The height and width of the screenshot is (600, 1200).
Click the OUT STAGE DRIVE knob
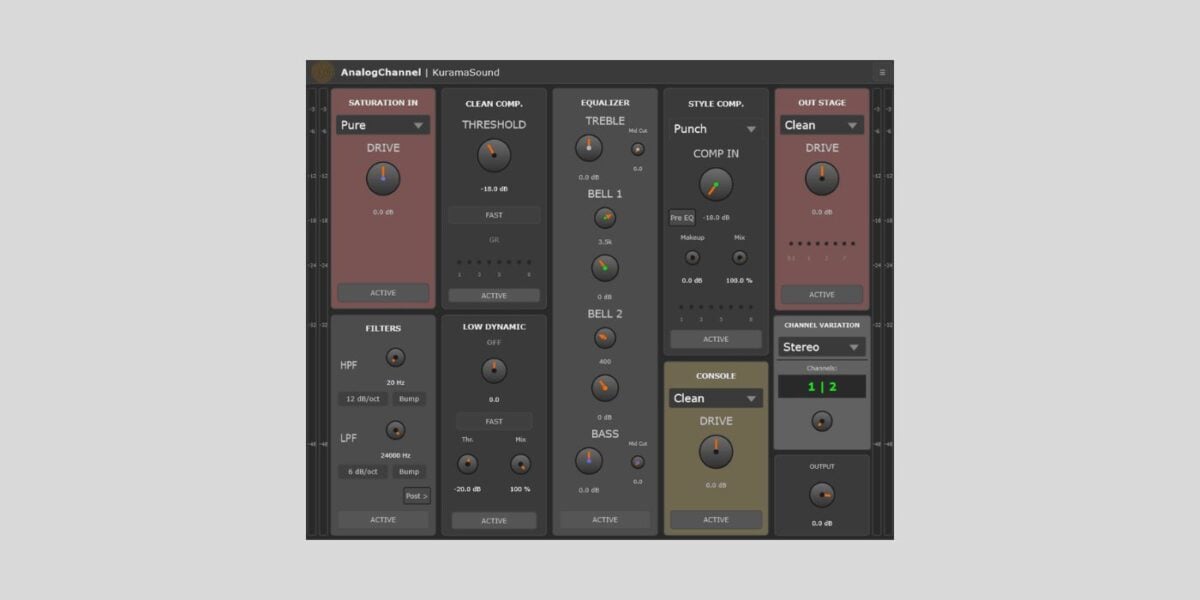[x=820, y=178]
